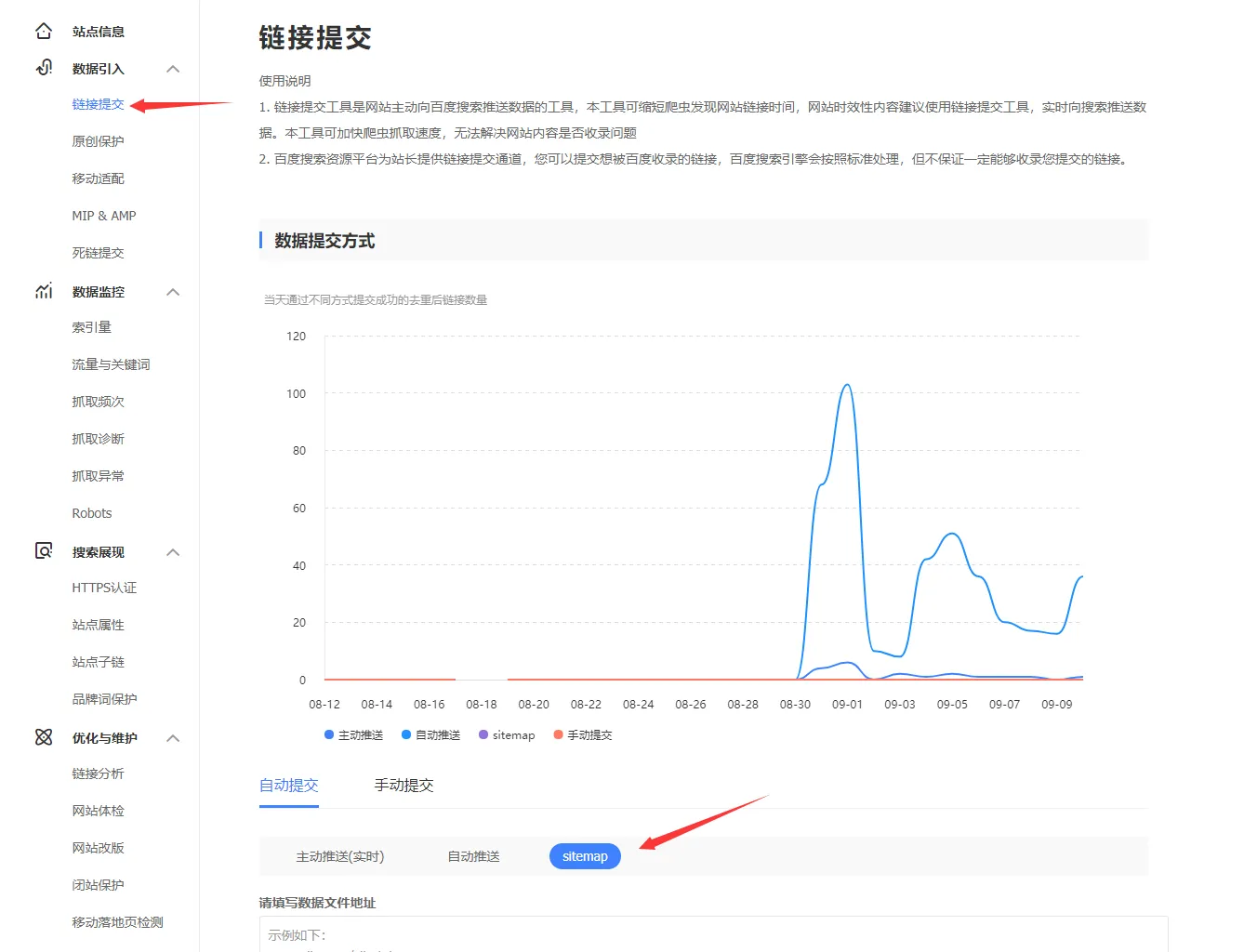Choose 主动推送(实时) submission method

[x=339, y=856]
